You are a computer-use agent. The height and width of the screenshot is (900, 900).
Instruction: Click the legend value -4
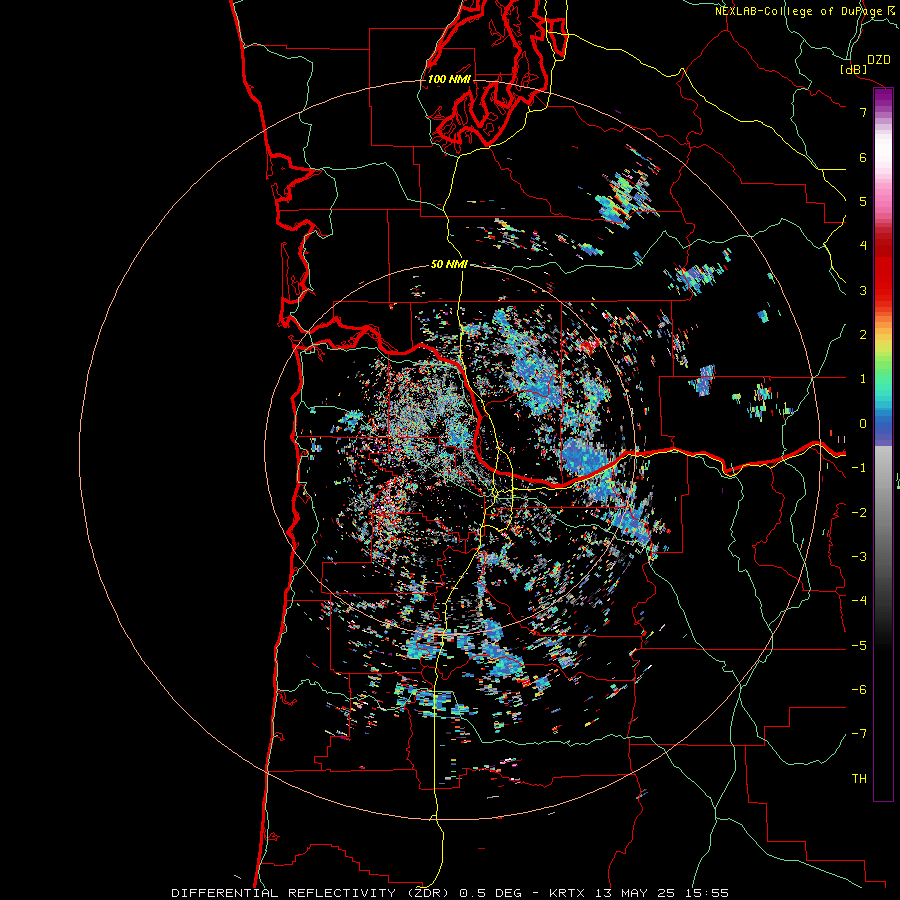tap(859, 601)
